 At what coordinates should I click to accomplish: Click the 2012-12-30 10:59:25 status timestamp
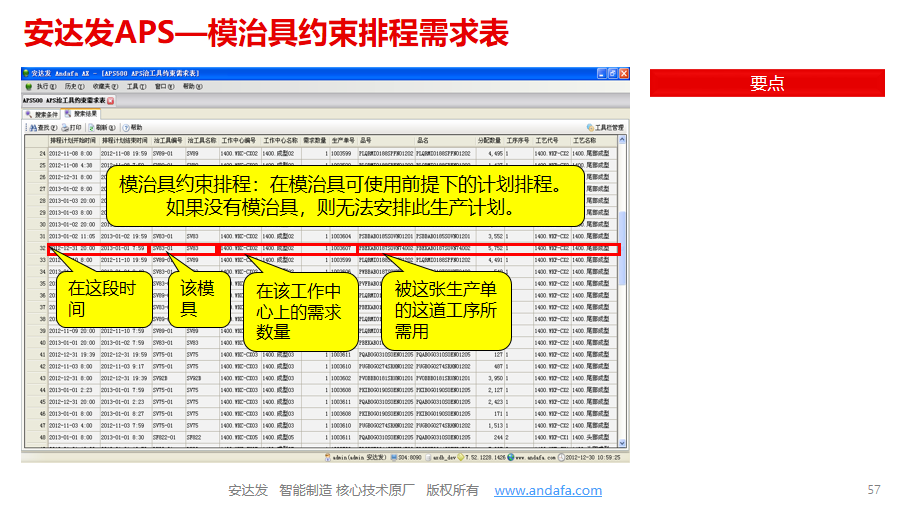[593, 458]
